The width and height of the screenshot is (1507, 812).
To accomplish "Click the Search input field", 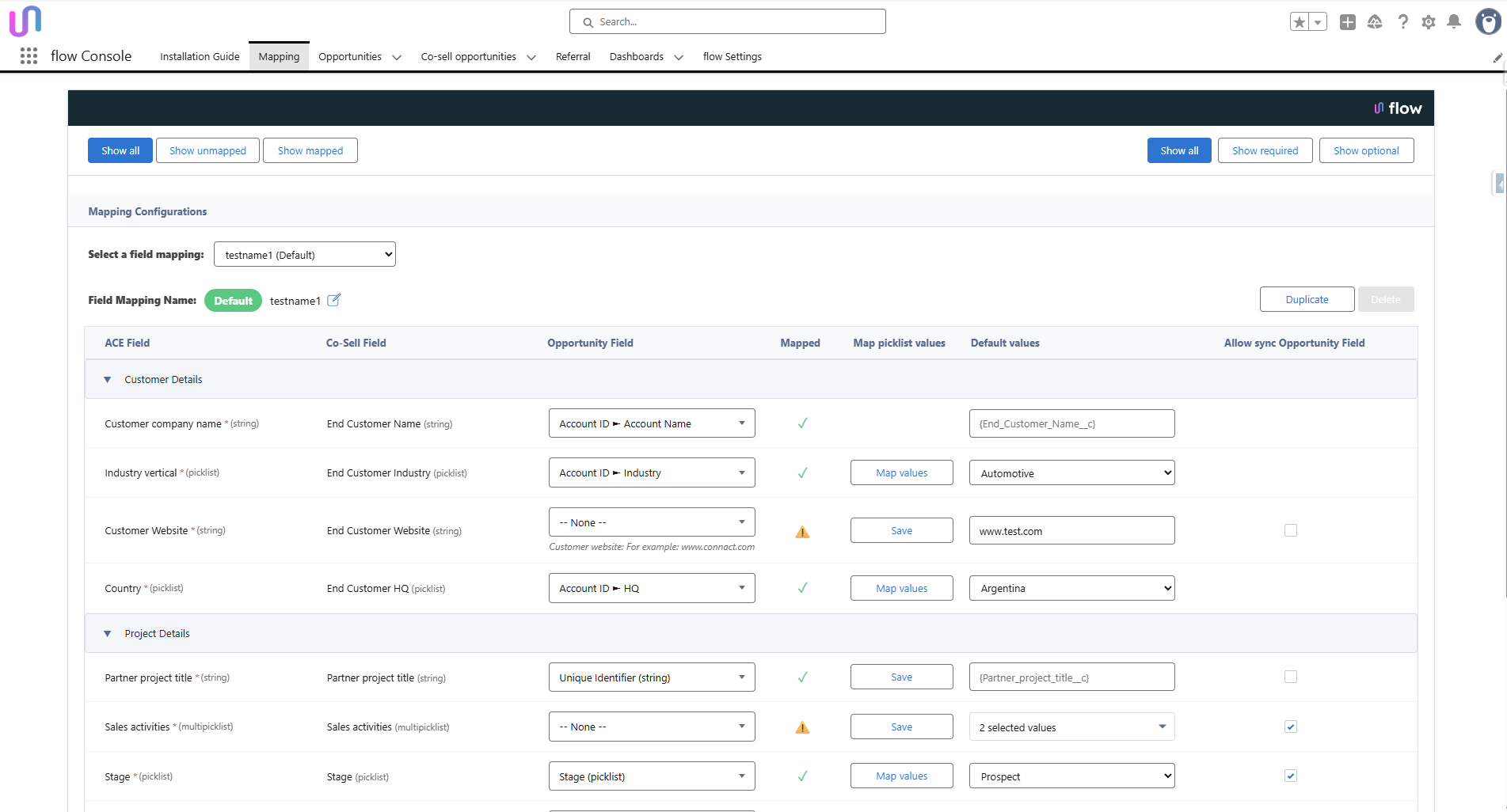I will coord(727,22).
